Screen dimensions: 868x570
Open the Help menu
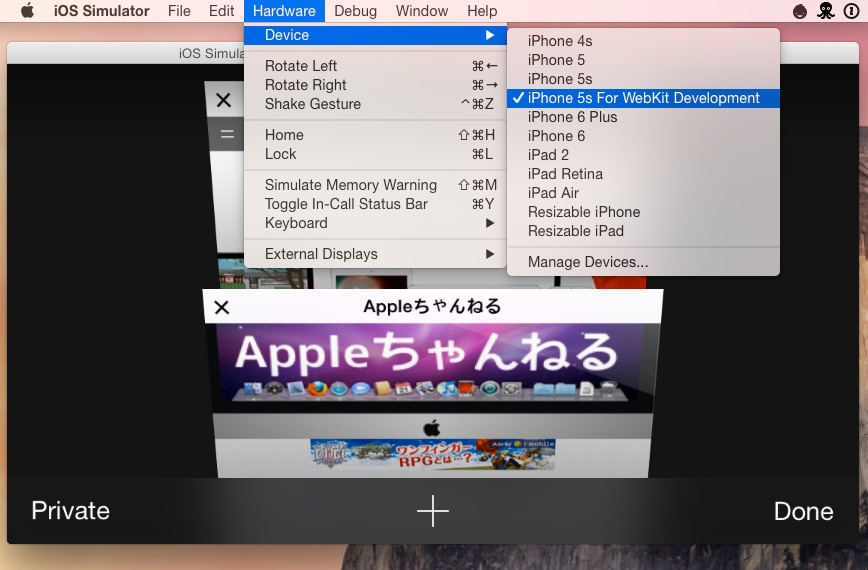click(x=482, y=11)
